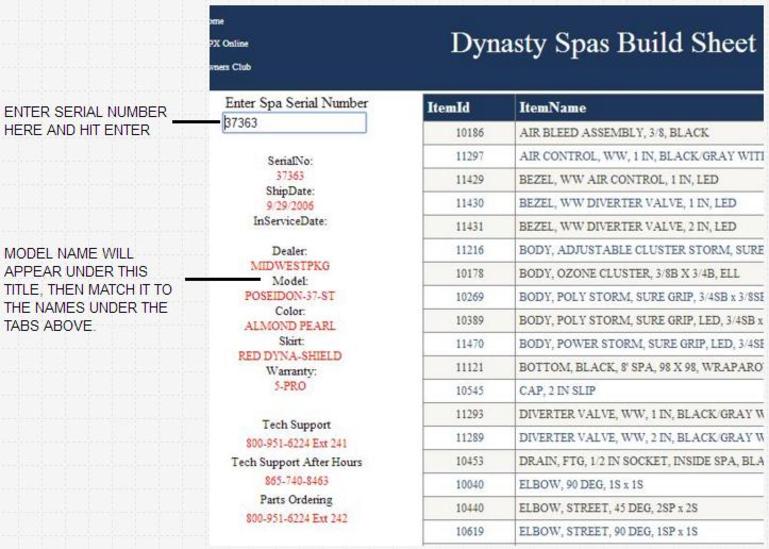769x549 pixels.
Task: Click the model name POSEIDON-37-ST
Action: [290, 296]
